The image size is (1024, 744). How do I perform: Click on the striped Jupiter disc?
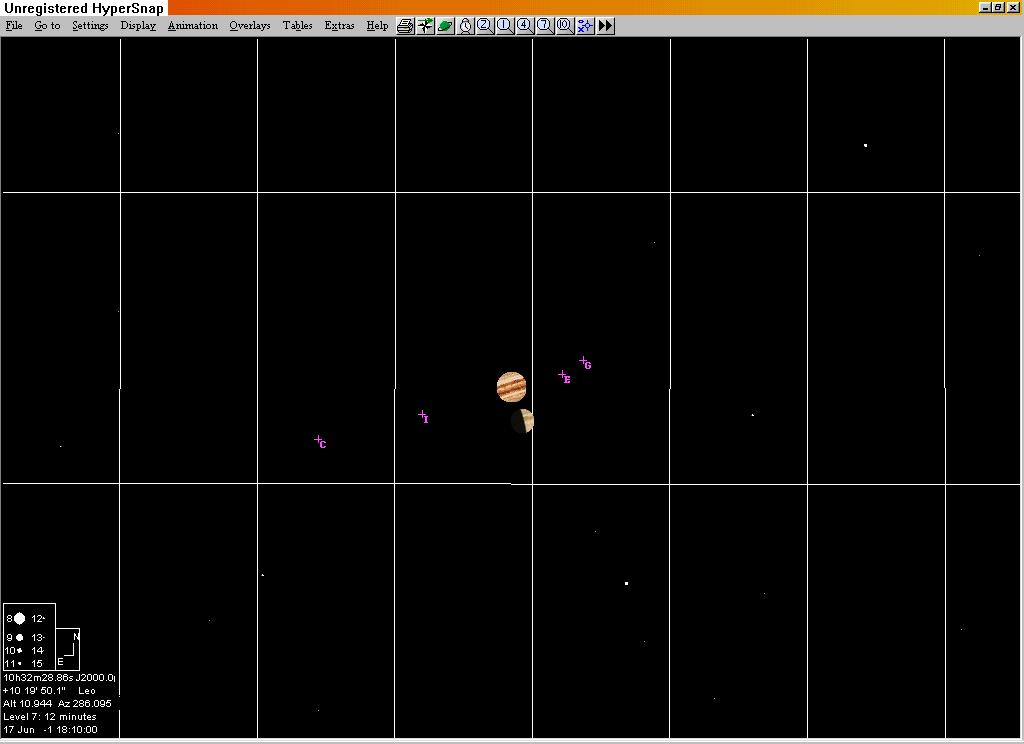click(511, 387)
